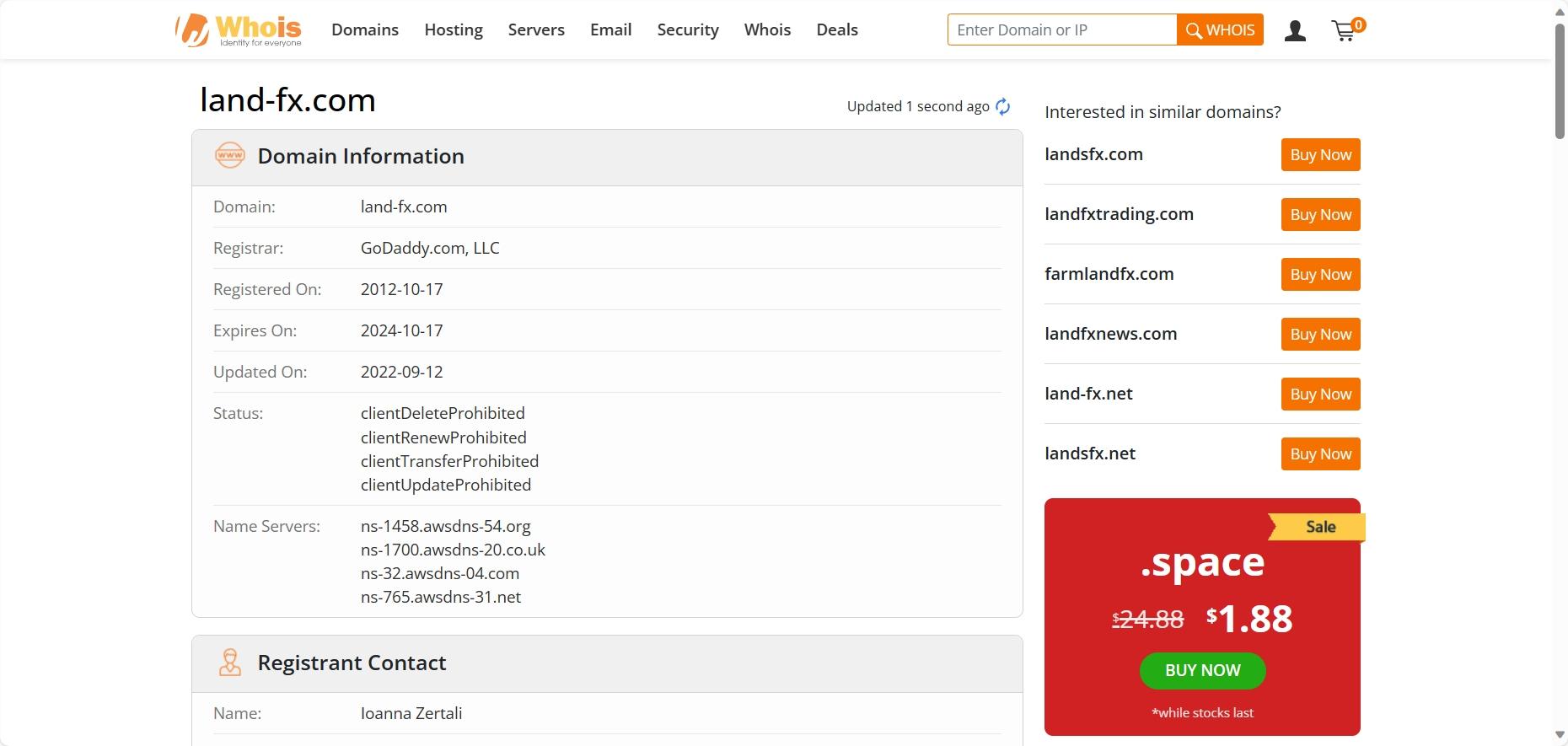
Task: Click updated date 2022-09-12
Action: [x=401, y=372]
